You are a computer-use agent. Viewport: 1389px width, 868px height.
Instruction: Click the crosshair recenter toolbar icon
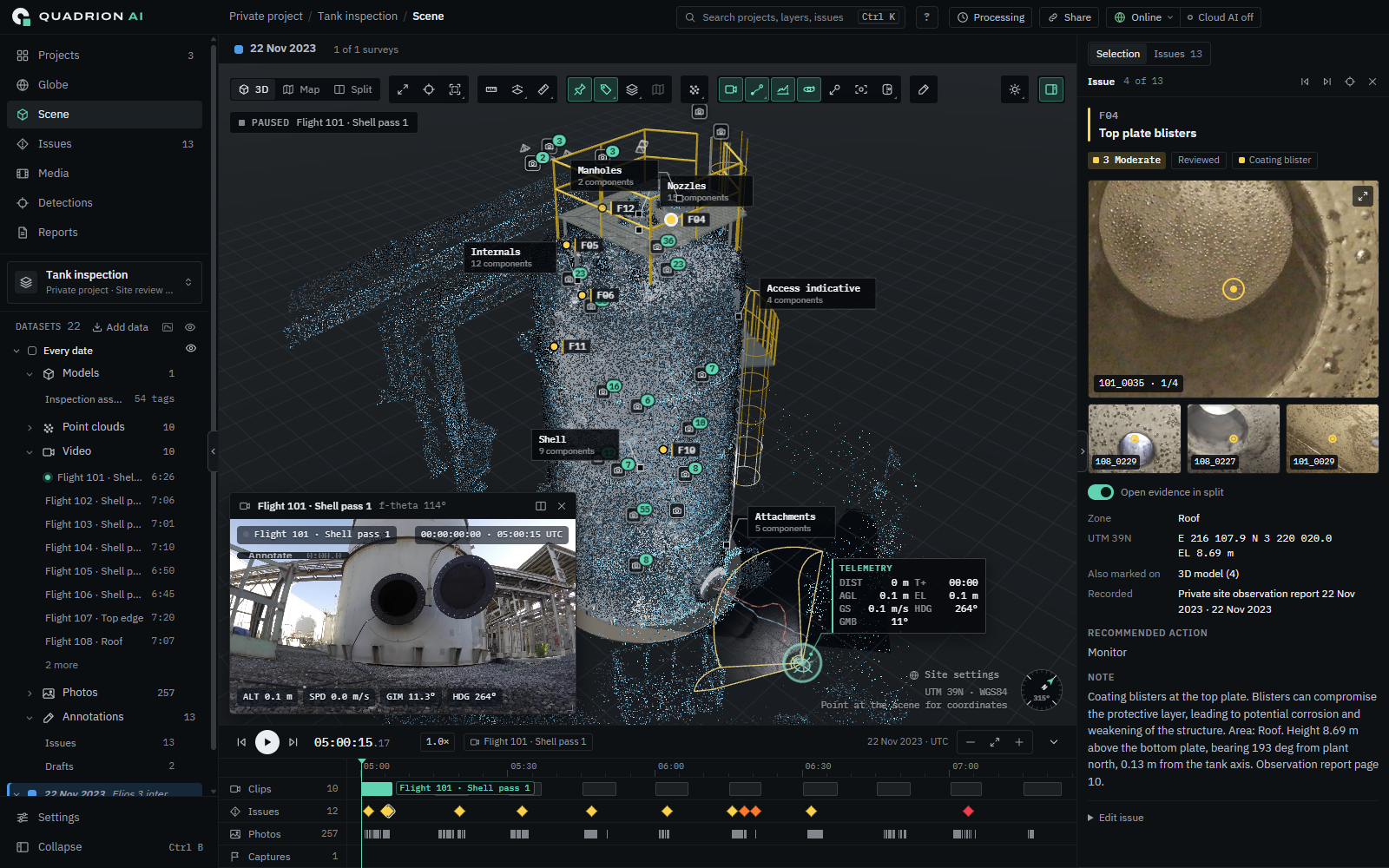(429, 89)
